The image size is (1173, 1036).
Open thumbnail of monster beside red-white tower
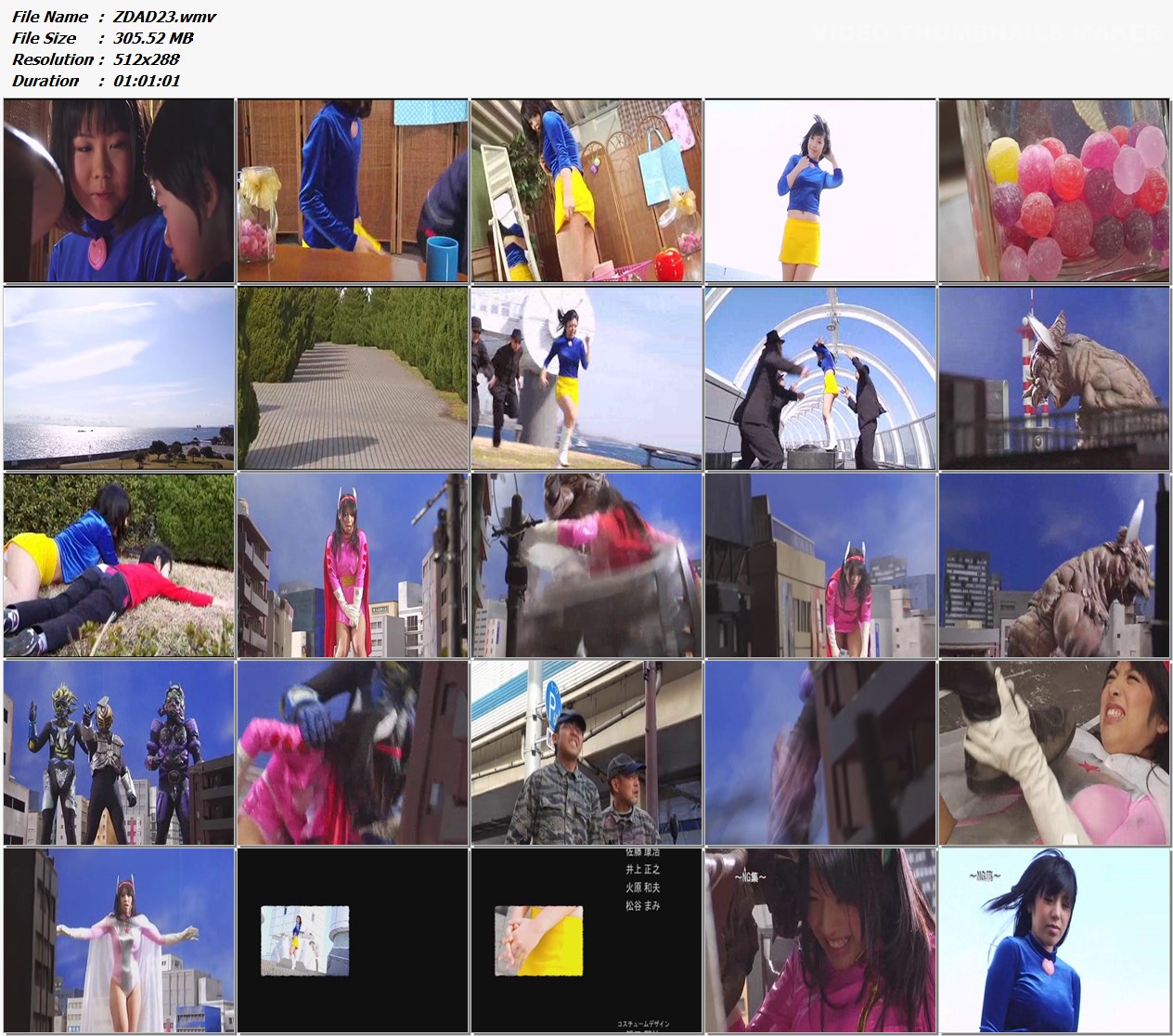click(x=1054, y=378)
